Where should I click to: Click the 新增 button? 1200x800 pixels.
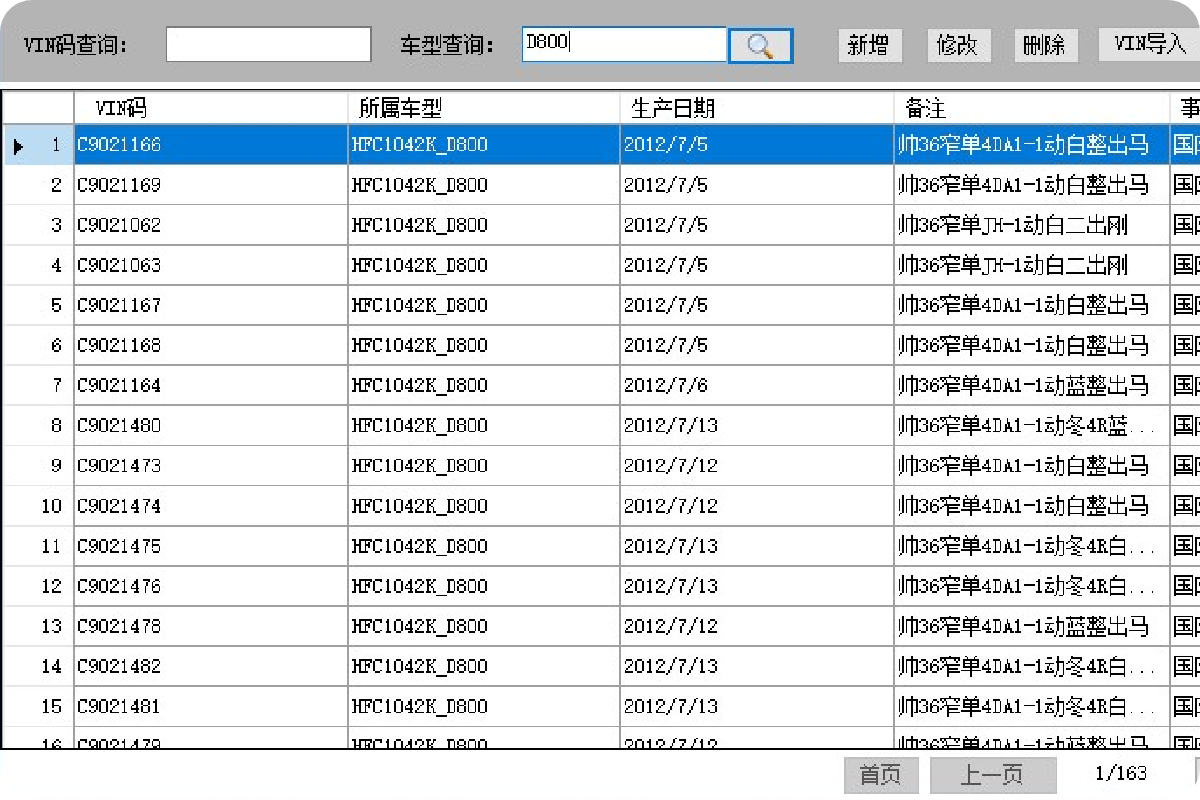point(868,45)
